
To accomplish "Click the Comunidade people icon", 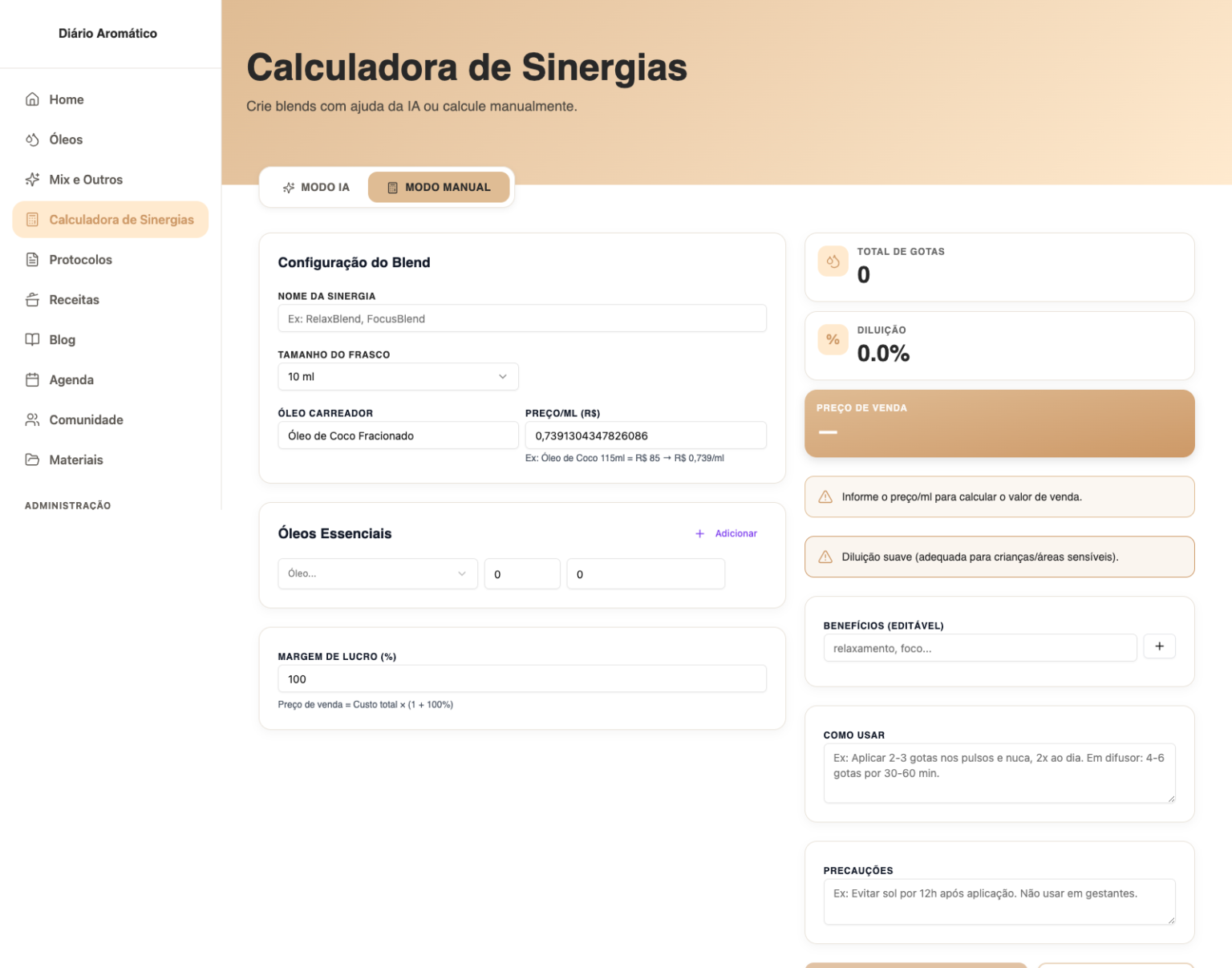I will 32,420.
